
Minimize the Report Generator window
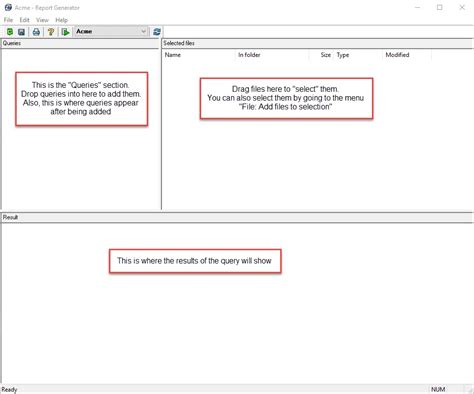[417, 7]
